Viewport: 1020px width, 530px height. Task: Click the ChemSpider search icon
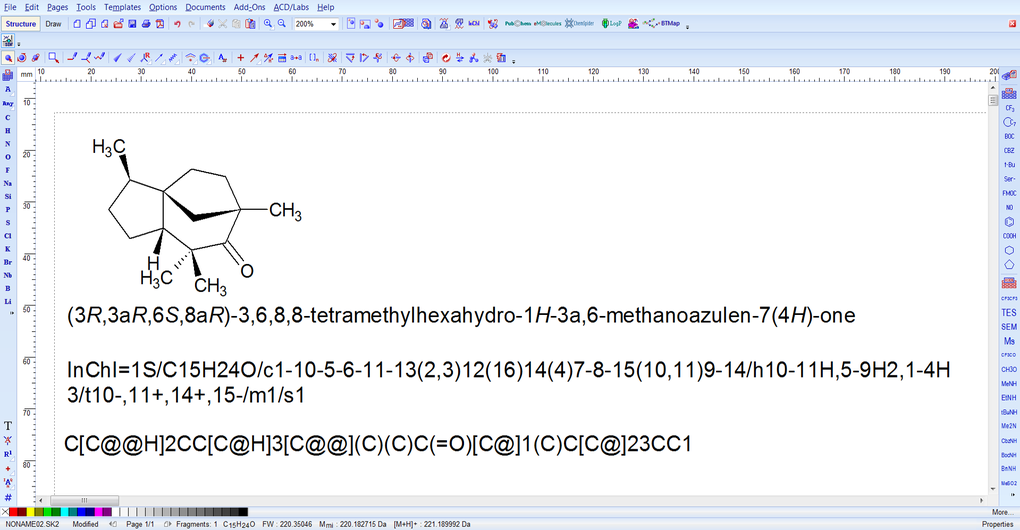(580, 24)
